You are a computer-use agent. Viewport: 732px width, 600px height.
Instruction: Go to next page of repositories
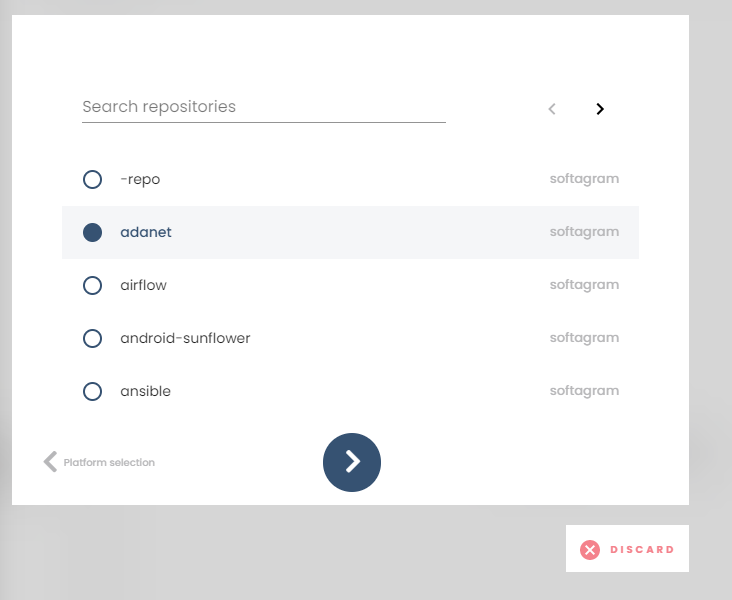pyautogui.click(x=600, y=109)
